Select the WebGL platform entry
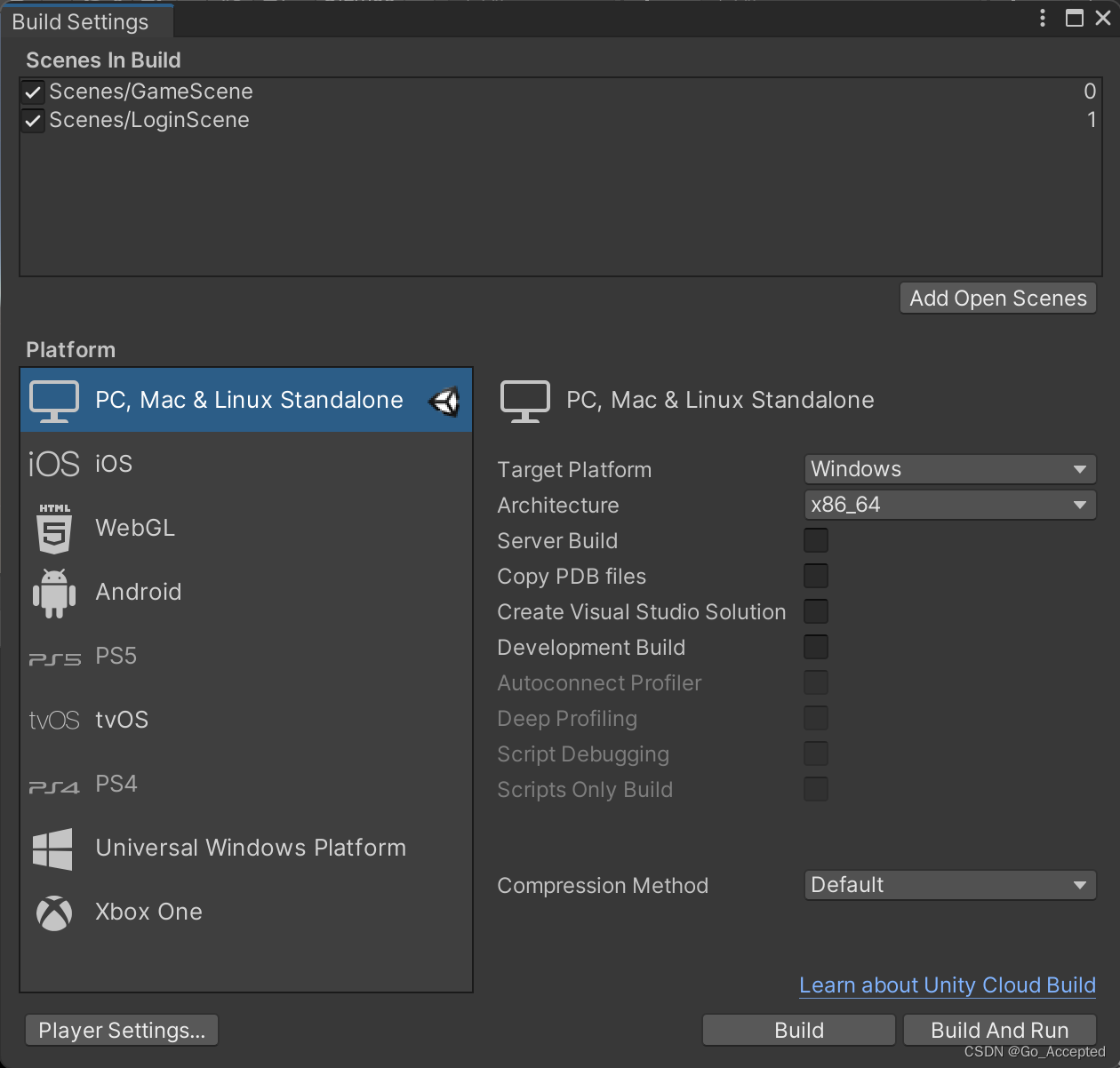Image resolution: width=1120 pixels, height=1068 pixels. 246,528
